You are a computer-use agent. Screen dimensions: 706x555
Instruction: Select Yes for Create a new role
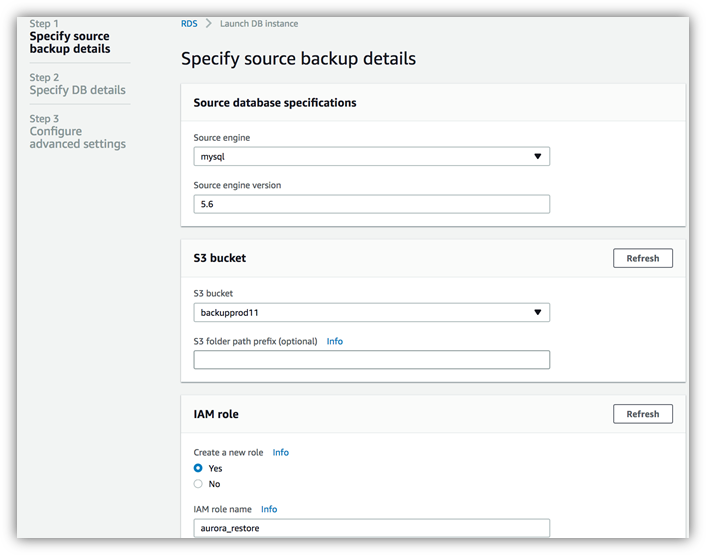198,468
